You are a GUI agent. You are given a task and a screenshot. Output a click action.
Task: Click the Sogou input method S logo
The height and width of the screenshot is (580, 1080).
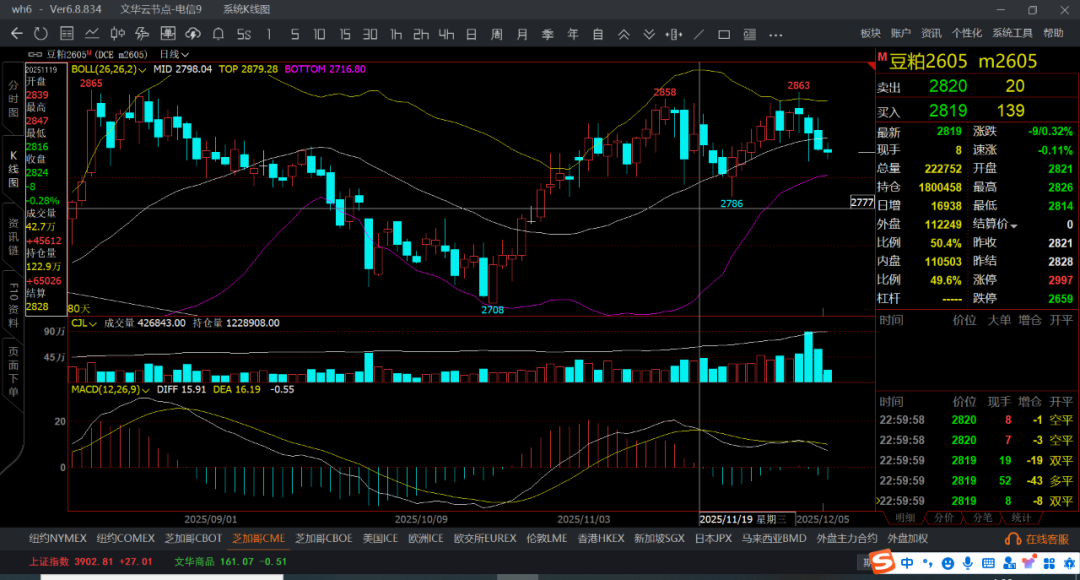(882, 563)
